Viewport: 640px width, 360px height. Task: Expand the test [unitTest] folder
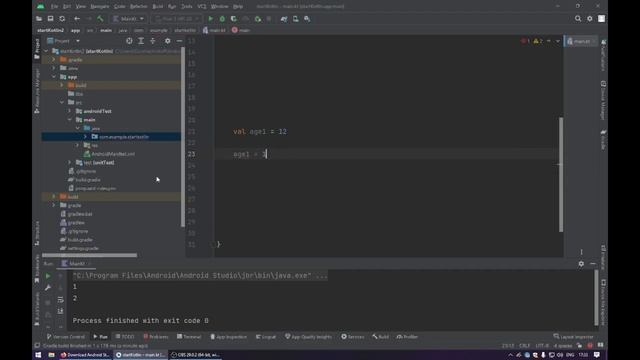point(69,162)
